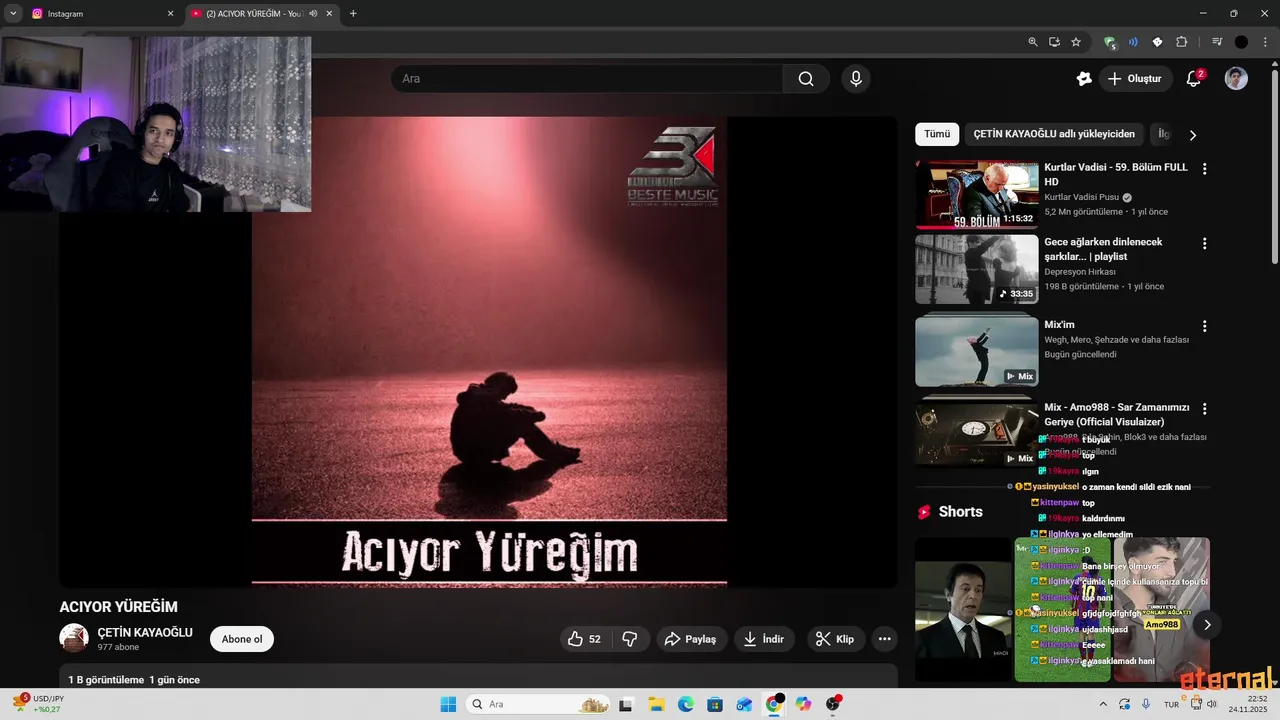The width and height of the screenshot is (1280, 720).
Task: Open the man in suit Shorts thumbnail
Action: point(963,610)
